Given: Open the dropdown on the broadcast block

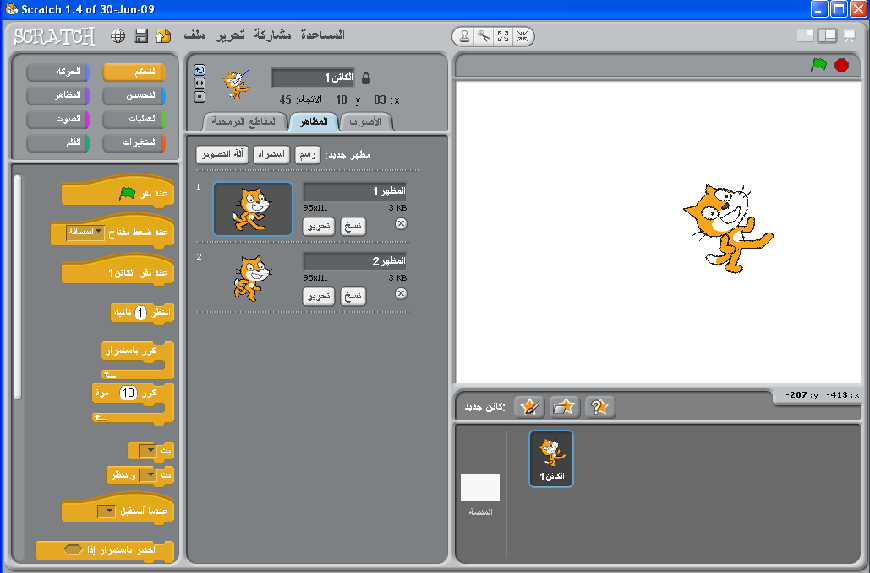Looking at the screenshot, I should (147, 450).
